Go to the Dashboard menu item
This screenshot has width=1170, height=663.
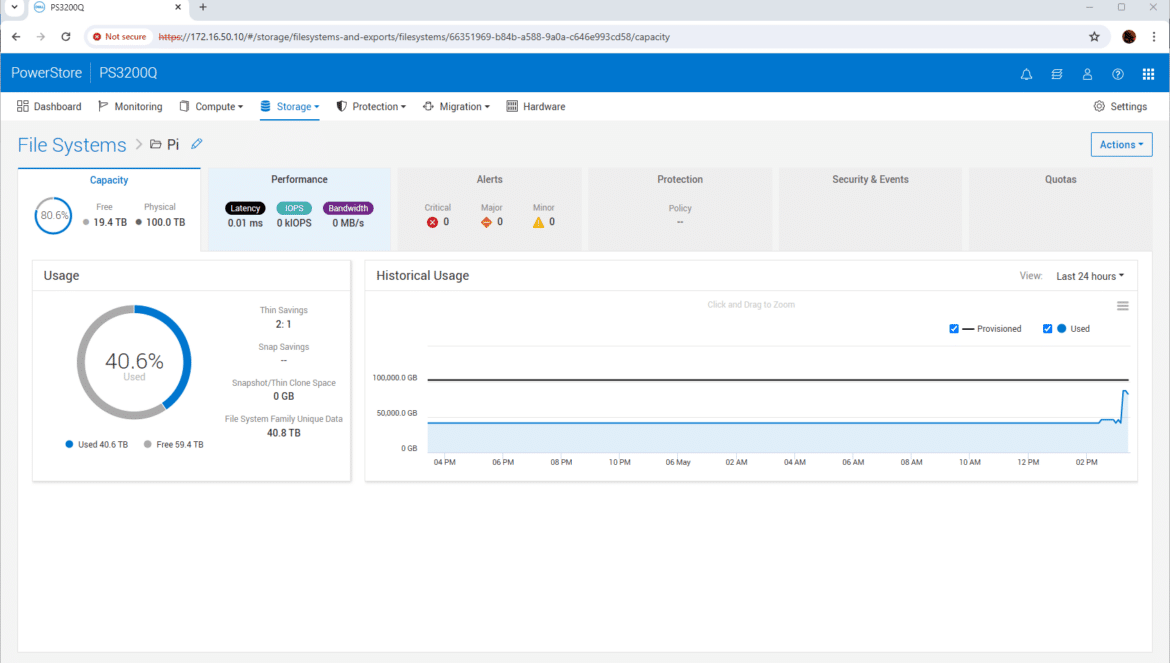click(x=49, y=107)
